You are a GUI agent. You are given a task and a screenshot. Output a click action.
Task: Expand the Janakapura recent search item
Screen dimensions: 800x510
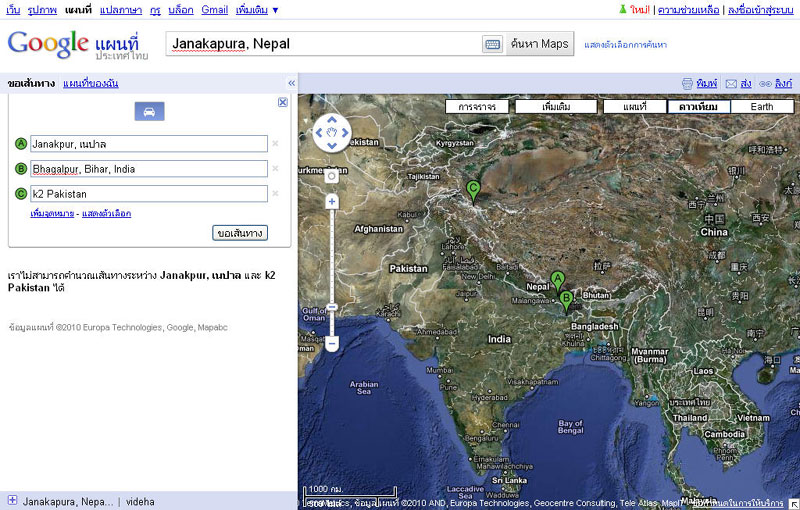coord(12,500)
